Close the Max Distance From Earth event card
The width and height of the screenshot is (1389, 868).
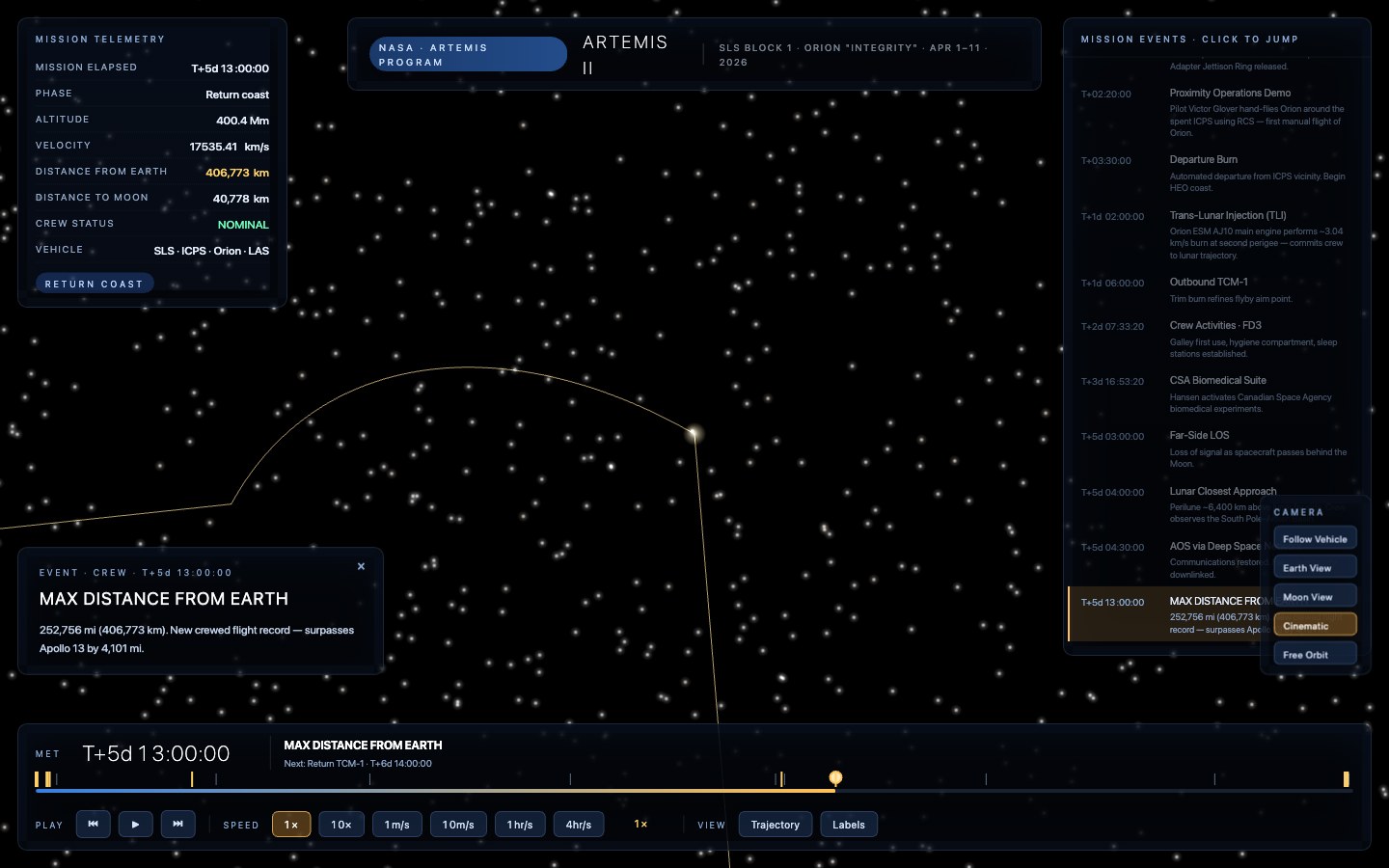(x=361, y=567)
